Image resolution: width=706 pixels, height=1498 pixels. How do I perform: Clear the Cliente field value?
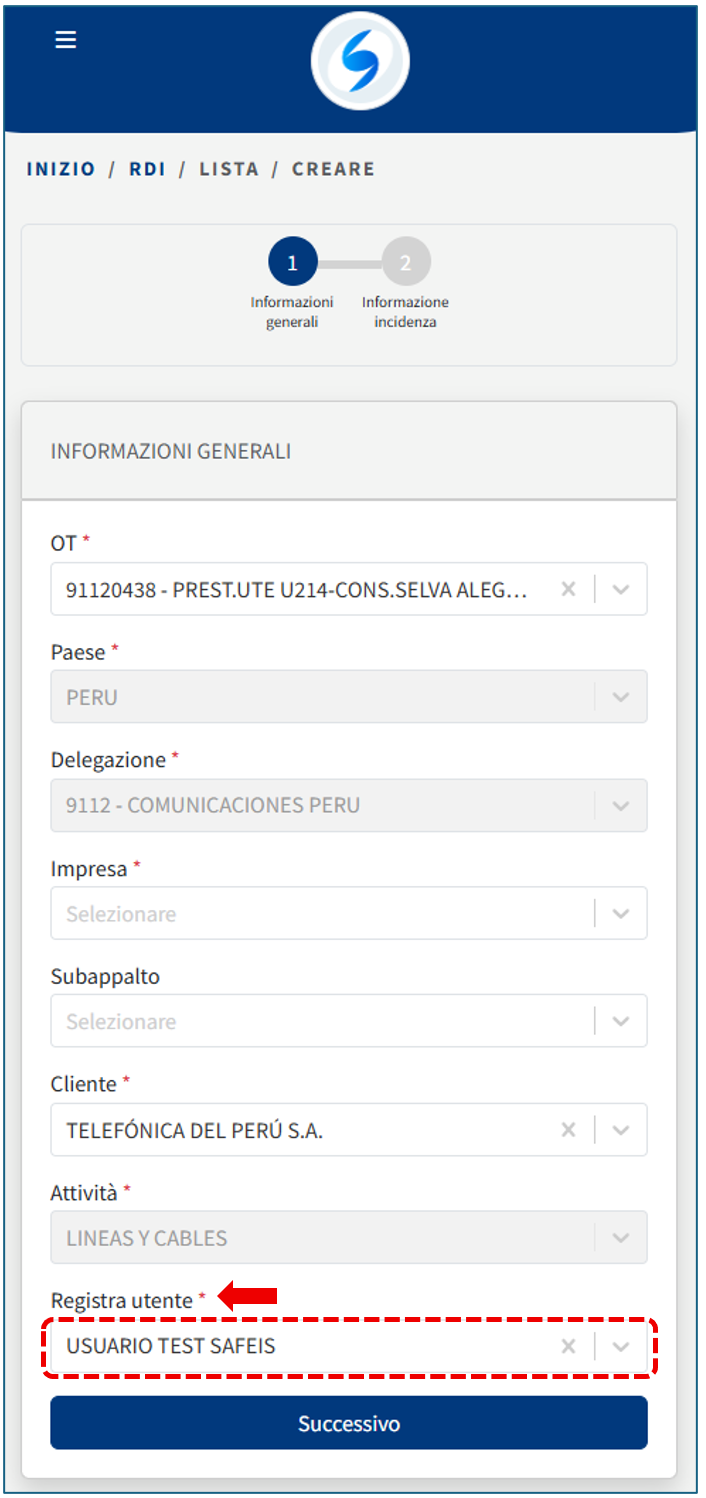(568, 1130)
